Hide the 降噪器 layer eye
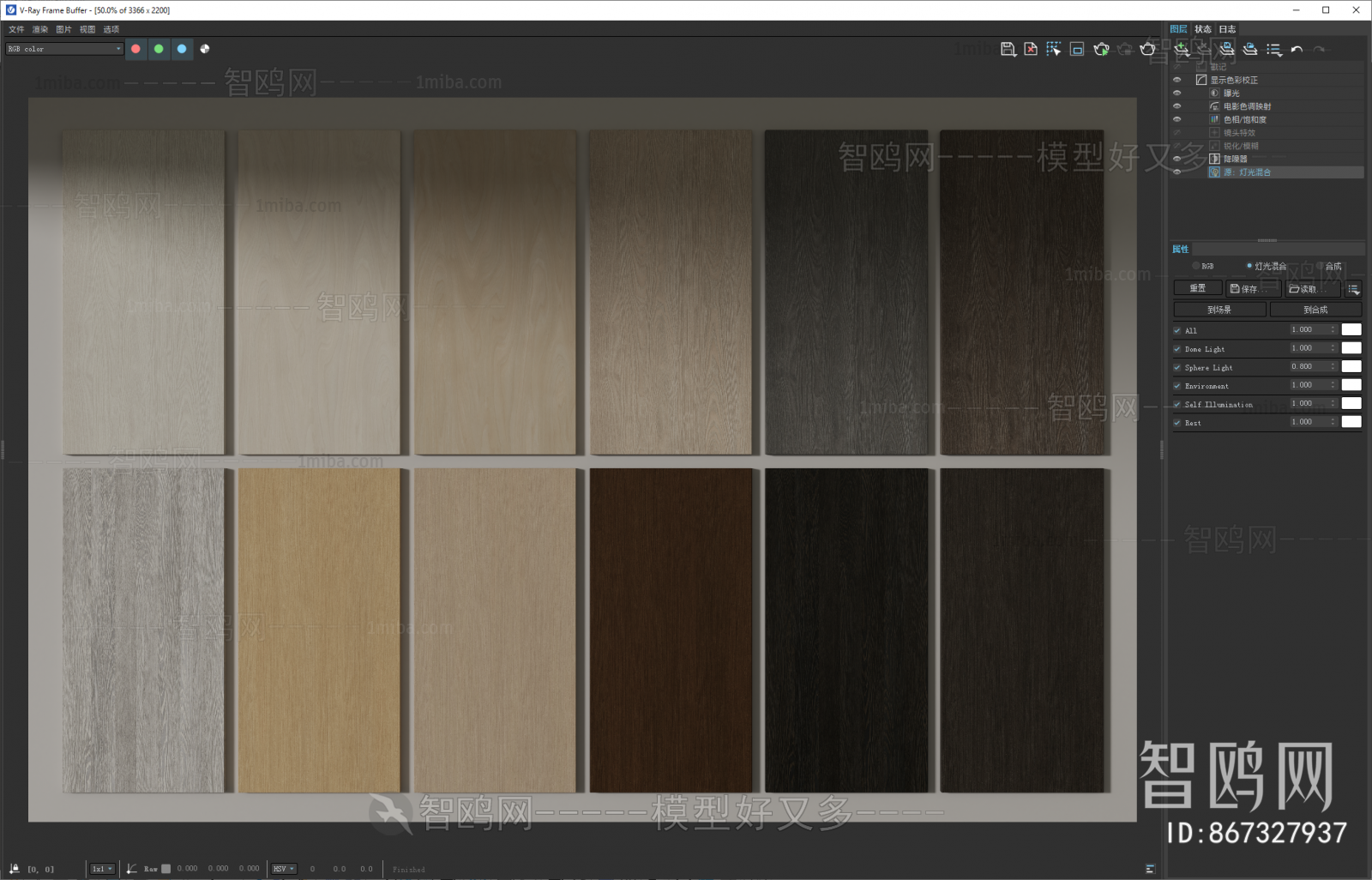The width and height of the screenshot is (1372, 880). [x=1177, y=159]
